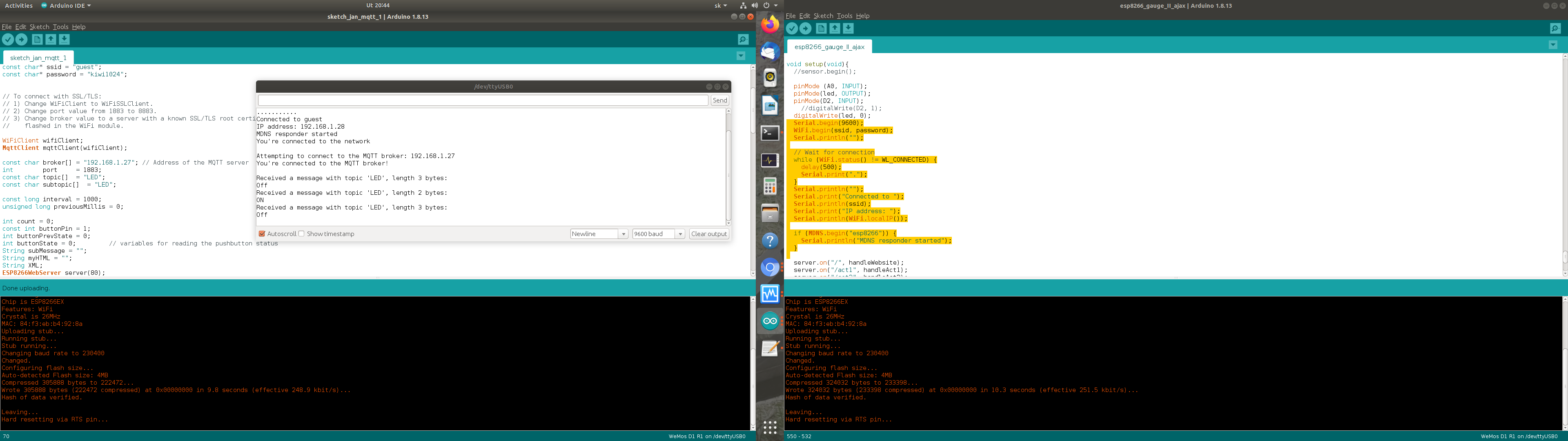Open the Tools menu in the left window
1568x441 pixels.
[60, 27]
